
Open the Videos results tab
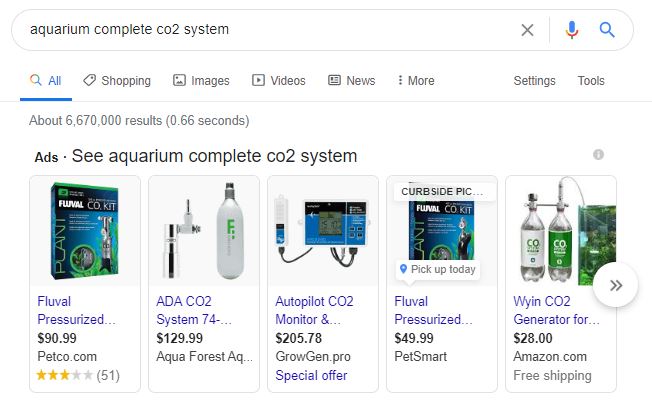[x=279, y=81]
